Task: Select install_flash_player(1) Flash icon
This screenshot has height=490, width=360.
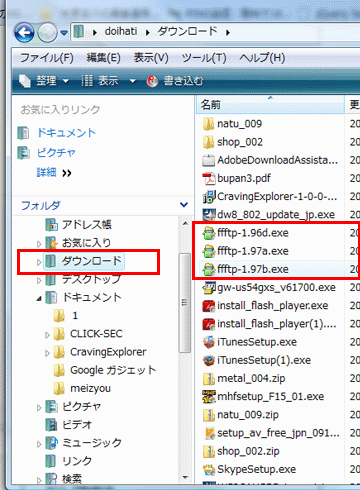Action: [209, 324]
